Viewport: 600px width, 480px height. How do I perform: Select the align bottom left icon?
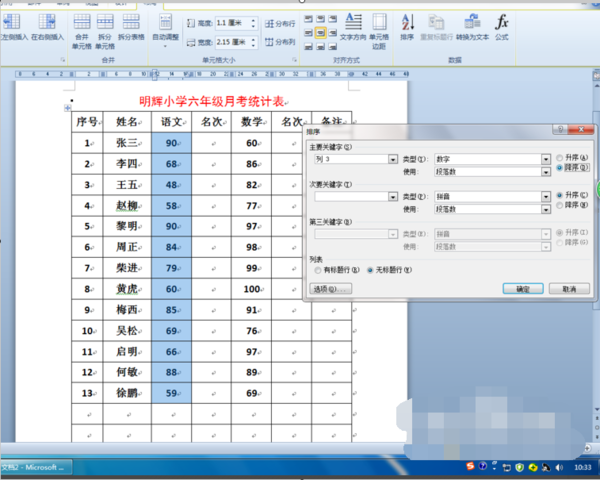coord(308,47)
